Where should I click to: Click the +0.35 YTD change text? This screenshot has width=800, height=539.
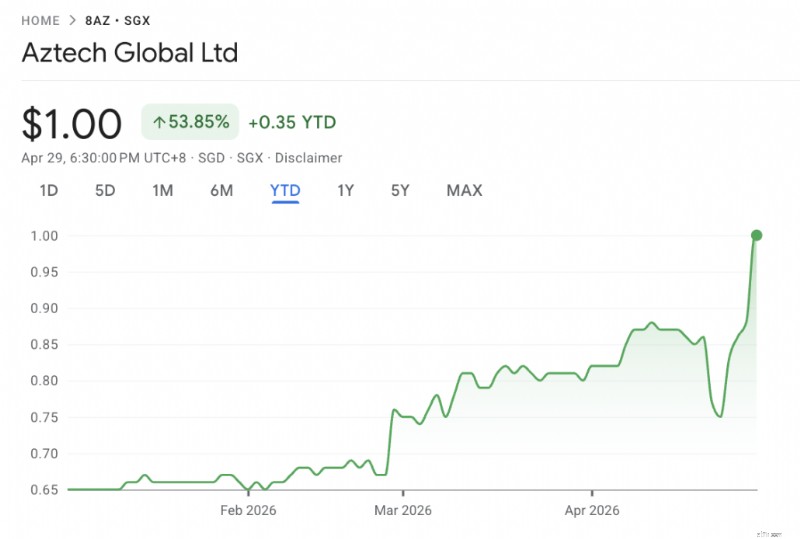pos(292,122)
